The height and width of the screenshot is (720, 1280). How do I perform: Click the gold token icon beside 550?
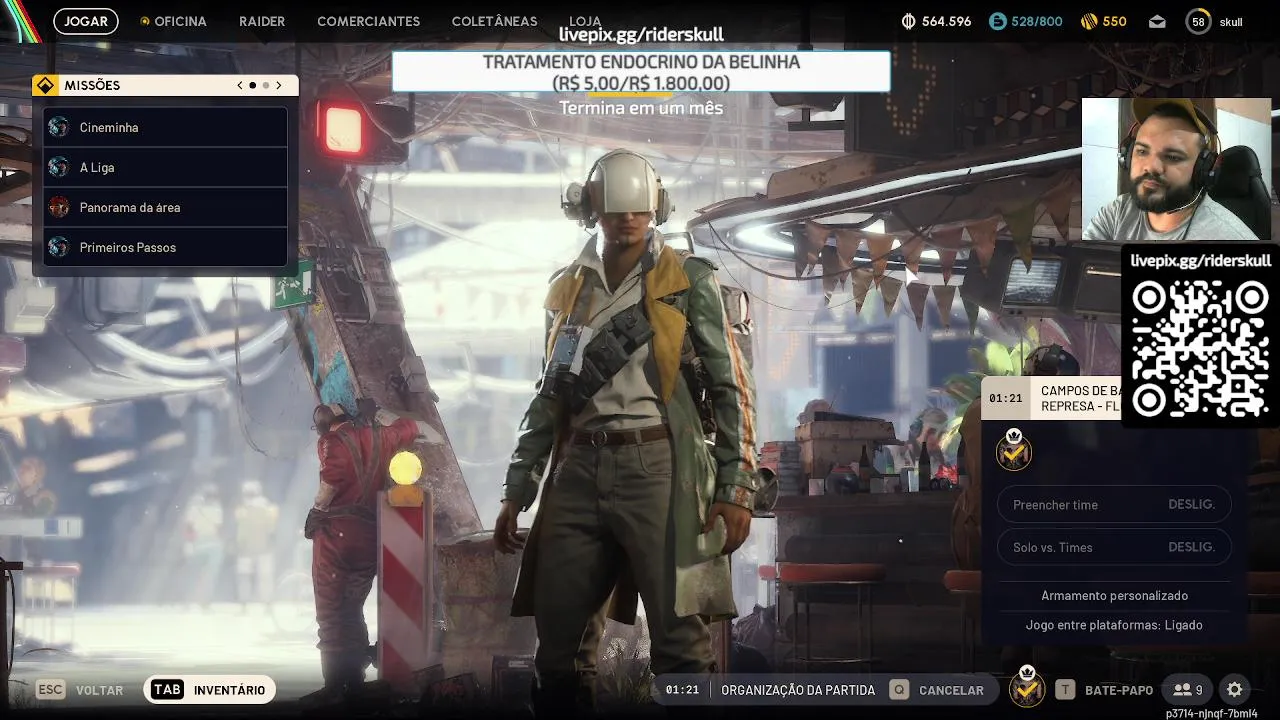(1089, 21)
